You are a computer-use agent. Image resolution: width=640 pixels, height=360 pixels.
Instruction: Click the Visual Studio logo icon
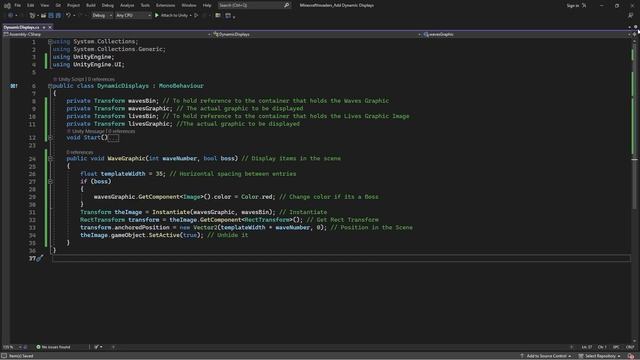7,6
